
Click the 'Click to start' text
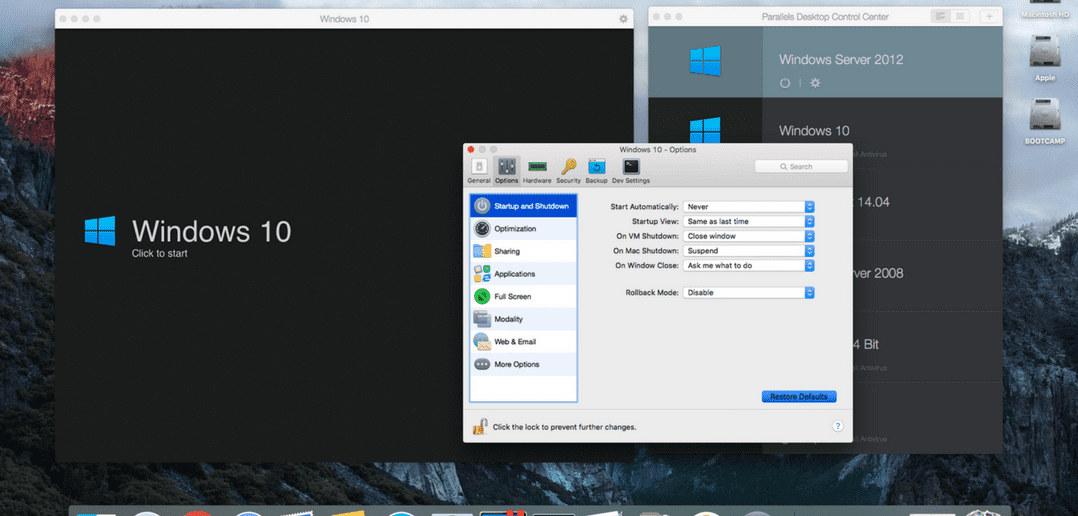click(160, 254)
